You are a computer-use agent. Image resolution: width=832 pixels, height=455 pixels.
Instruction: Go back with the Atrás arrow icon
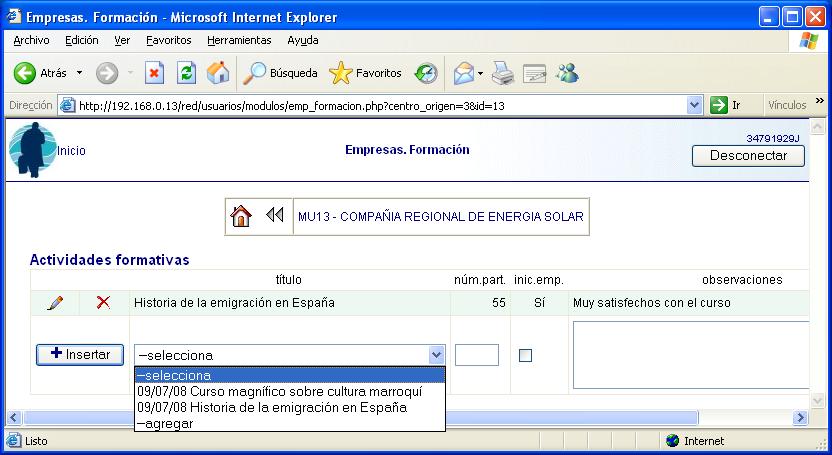(x=24, y=73)
